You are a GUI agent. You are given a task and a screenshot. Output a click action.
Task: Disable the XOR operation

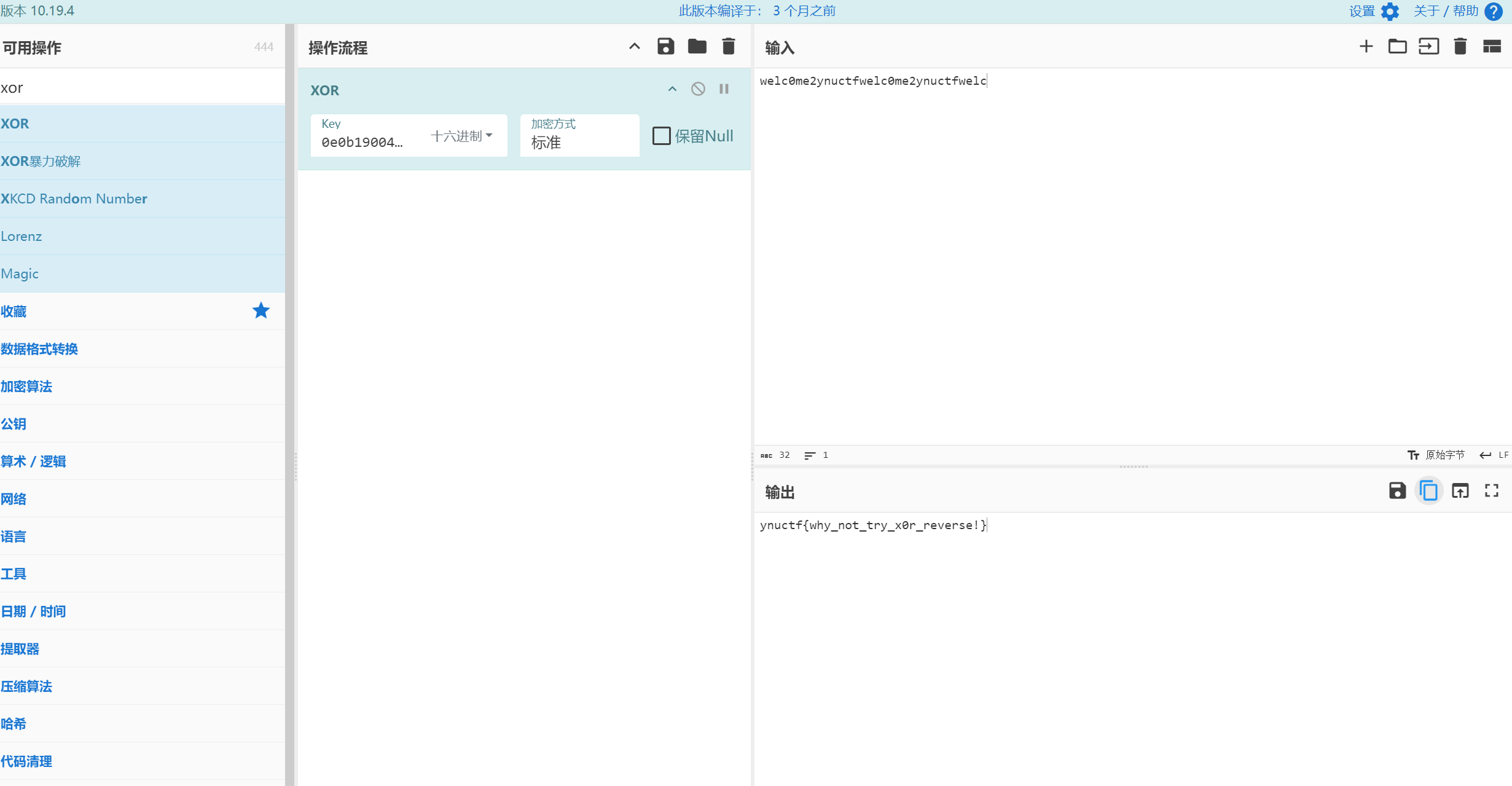[698, 89]
